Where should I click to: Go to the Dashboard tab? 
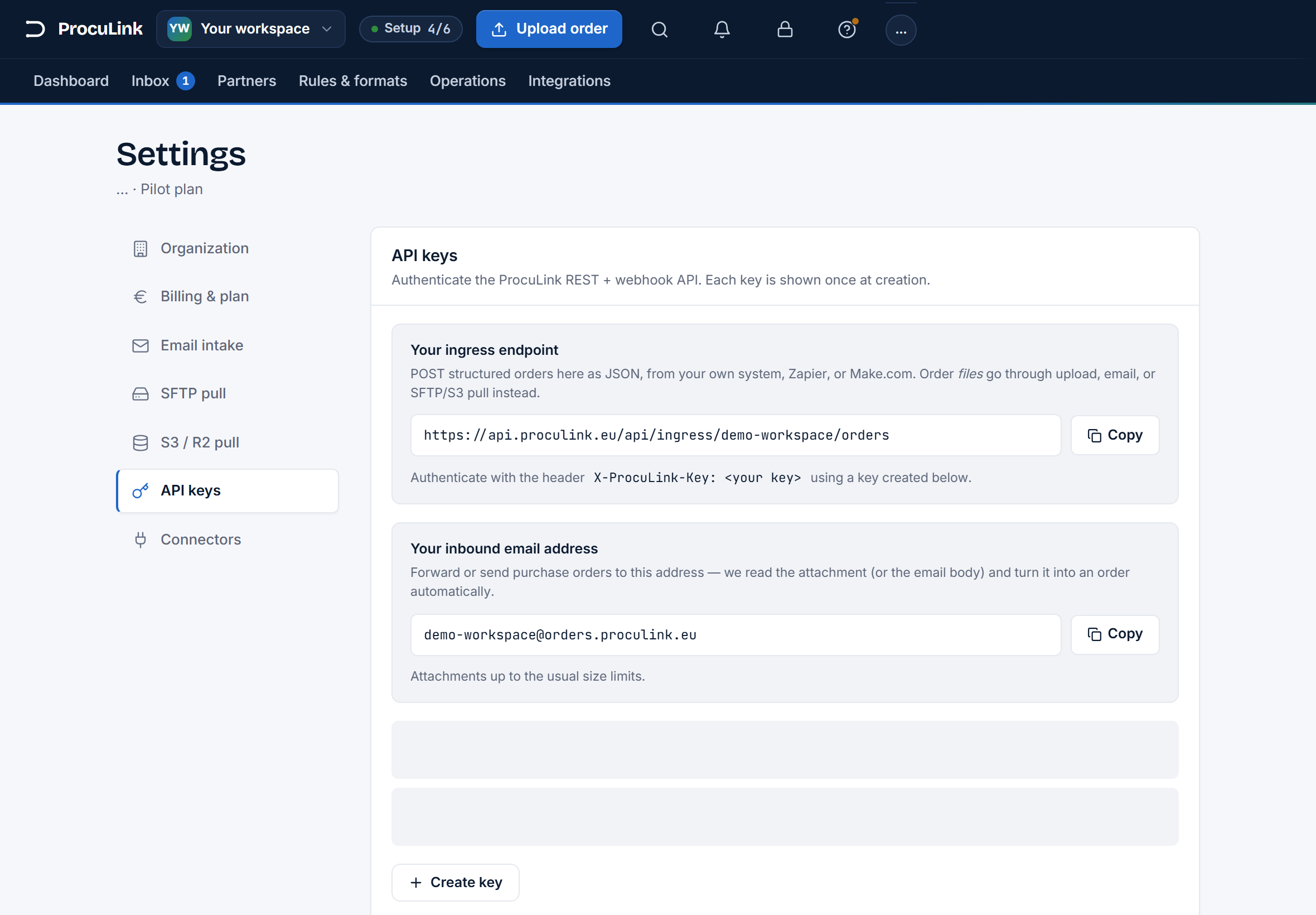(71, 81)
